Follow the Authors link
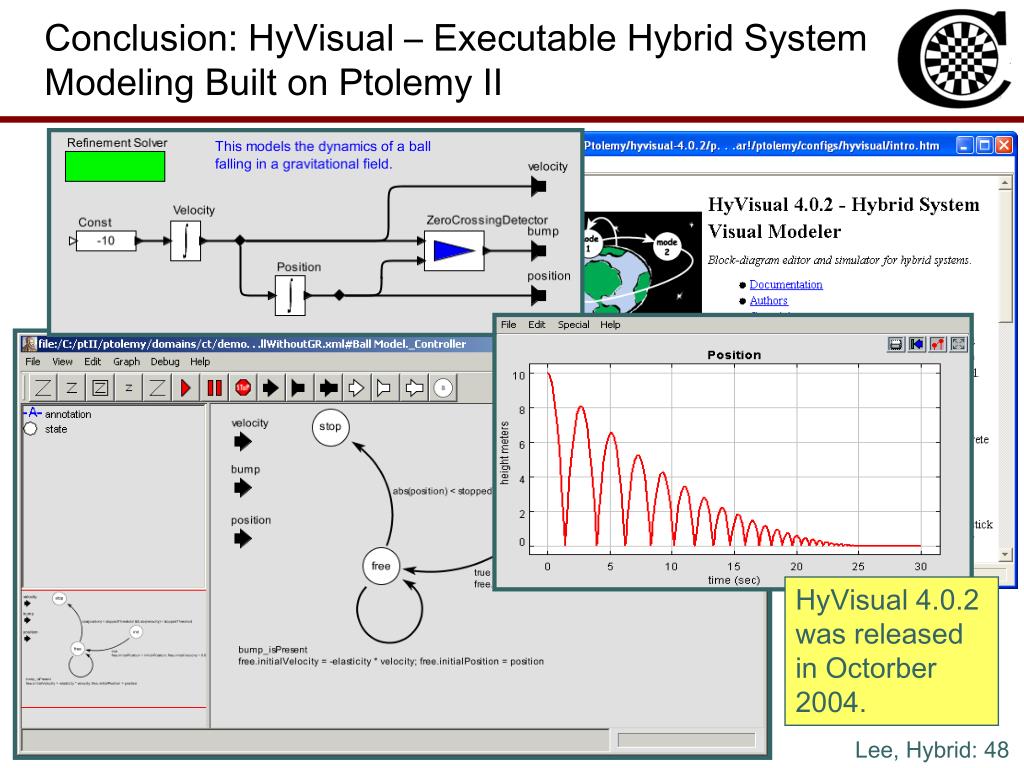Screen dimensions: 1024x768 pos(769,300)
